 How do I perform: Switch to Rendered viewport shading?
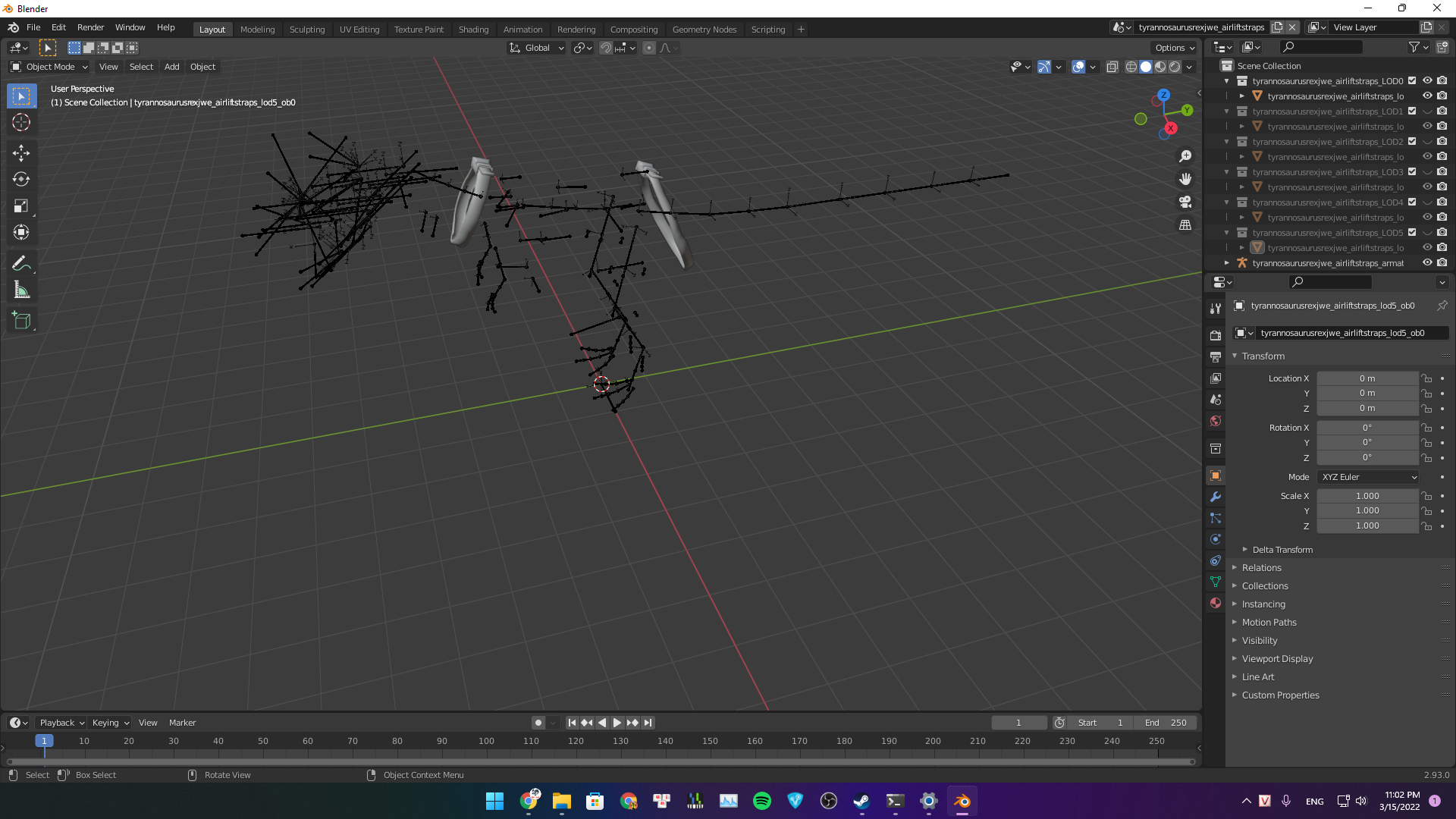(1175, 67)
